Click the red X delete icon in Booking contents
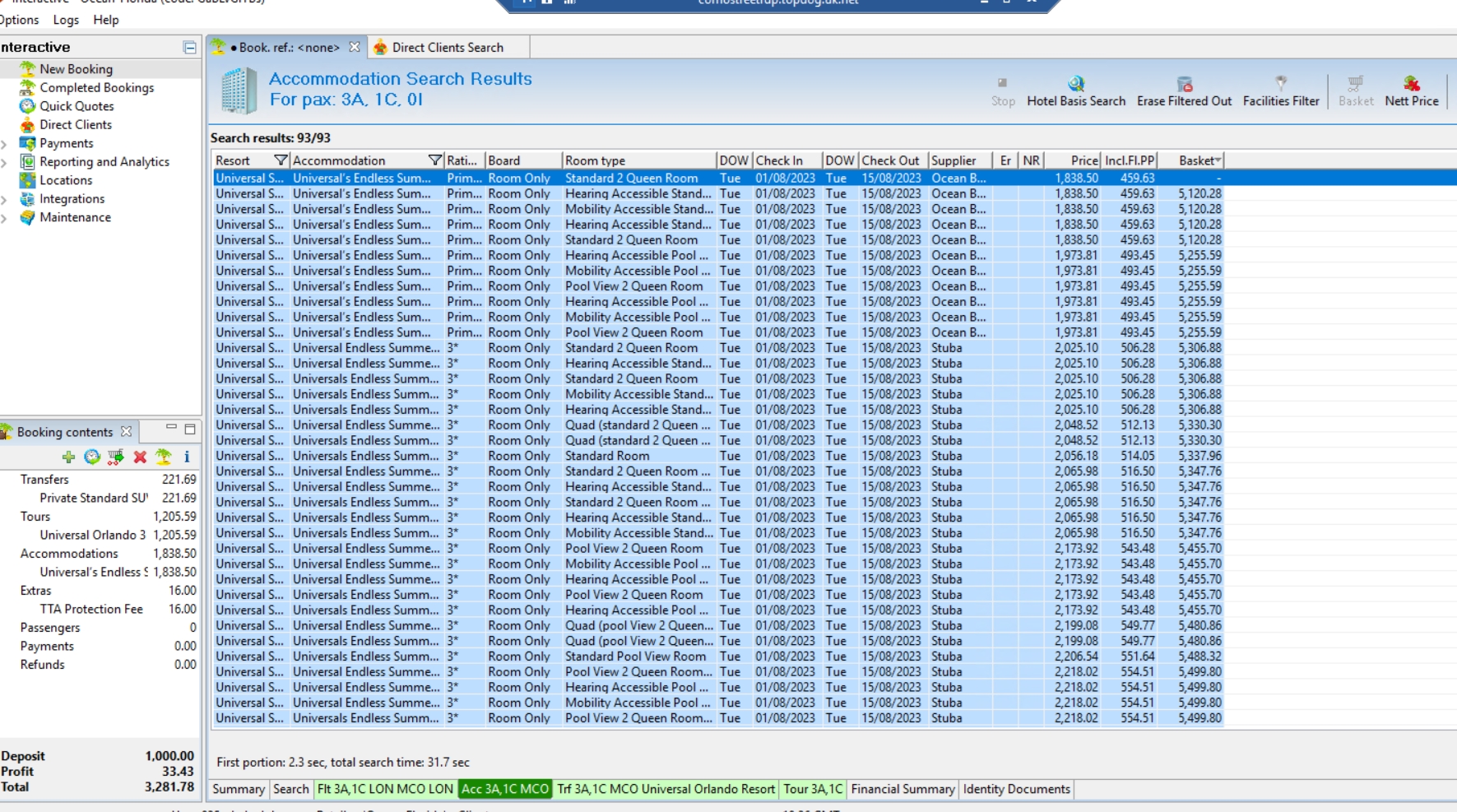Viewport: 1457px width, 812px height. (140, 457)
